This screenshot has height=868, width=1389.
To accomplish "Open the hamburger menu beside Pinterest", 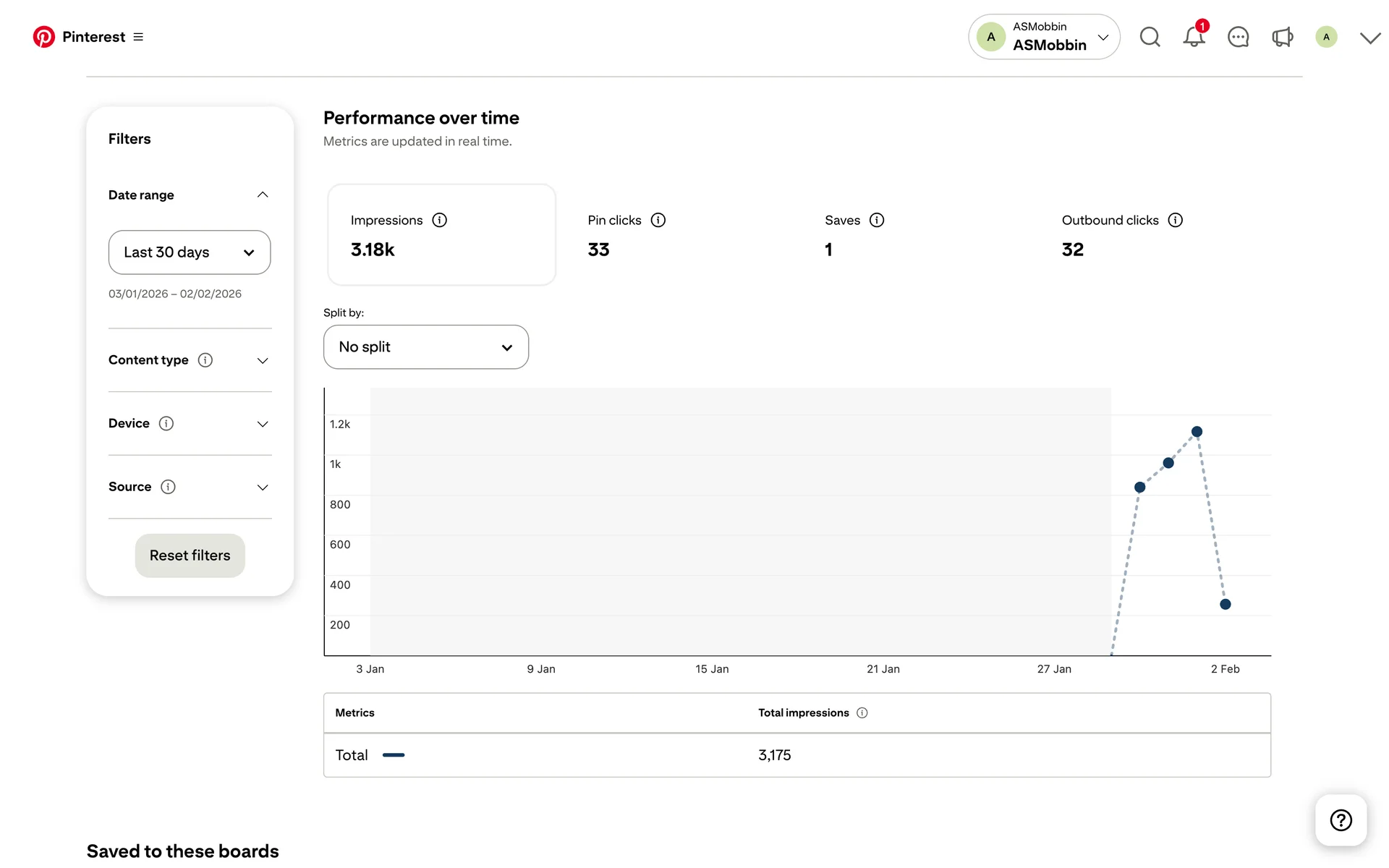I will click(138, 37).
